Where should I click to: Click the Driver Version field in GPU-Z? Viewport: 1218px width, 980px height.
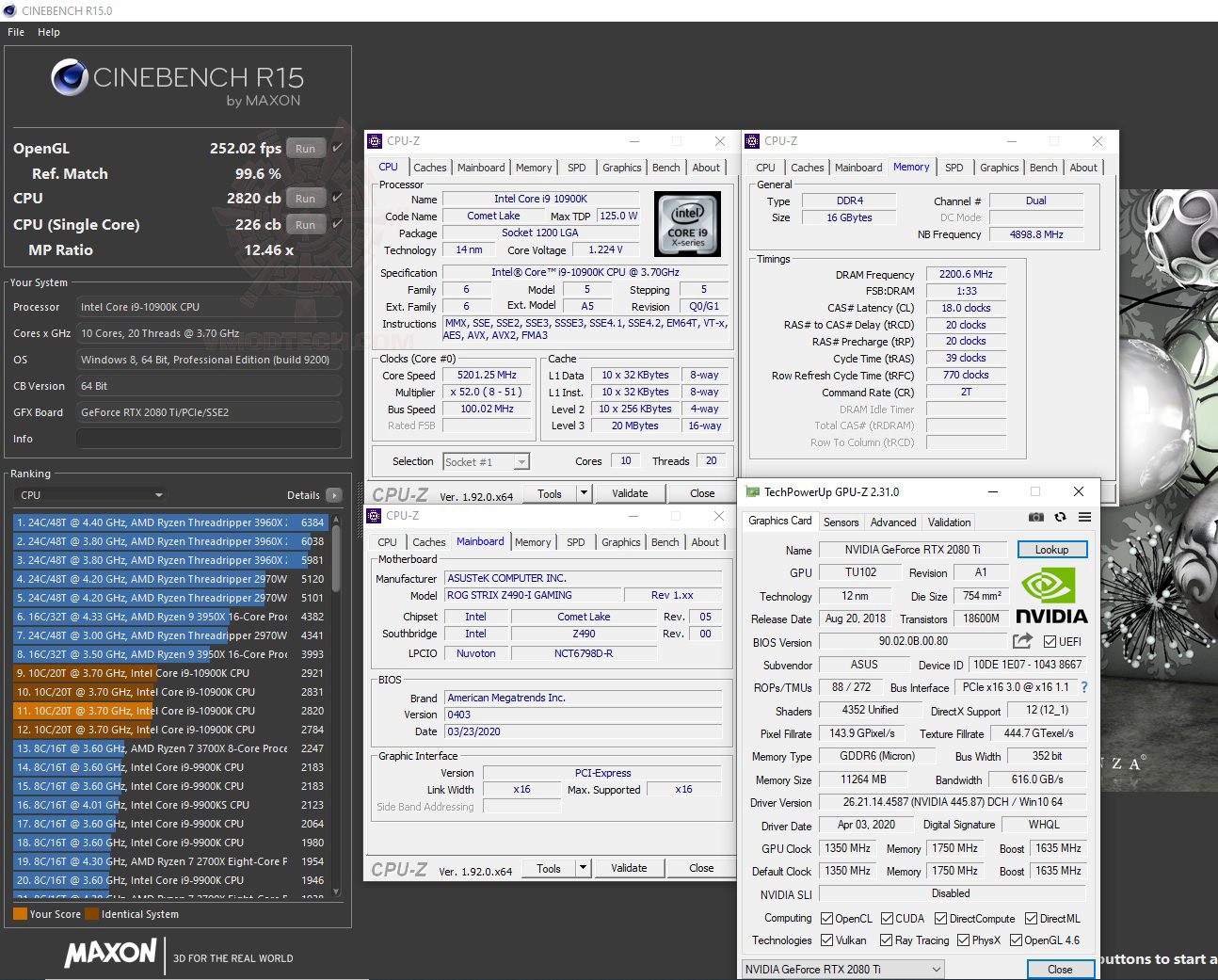951,802
